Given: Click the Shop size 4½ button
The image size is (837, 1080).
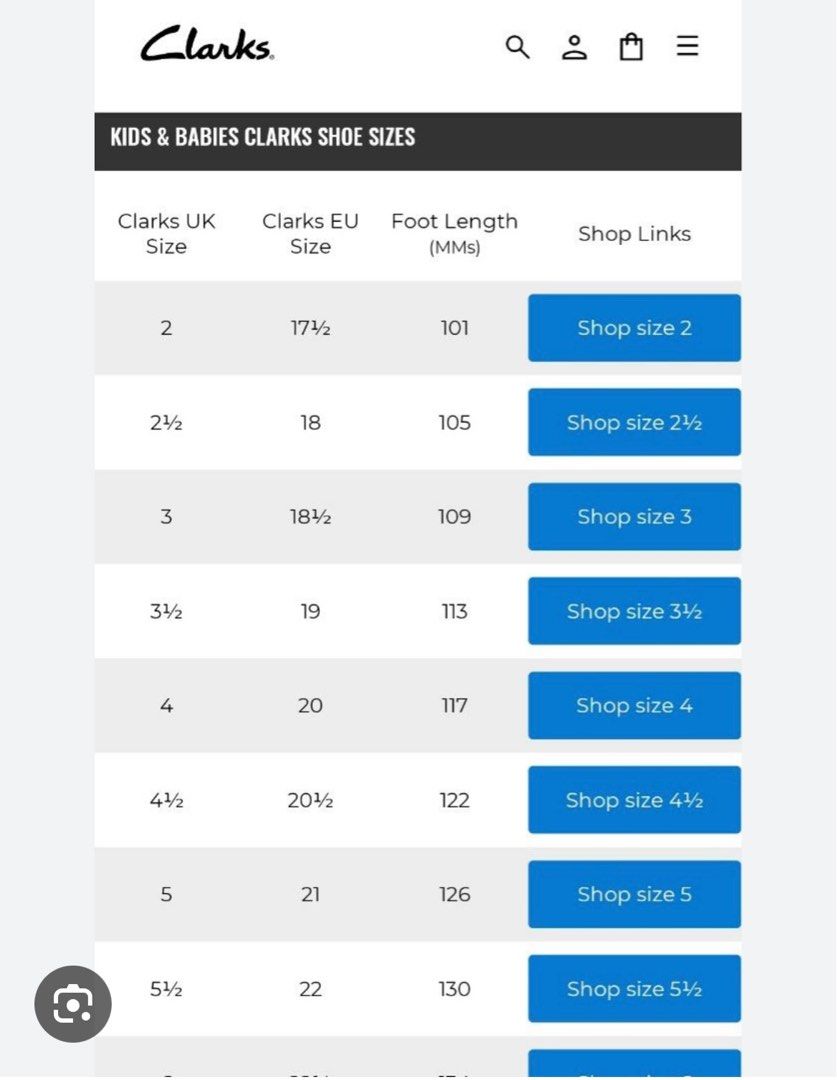Looking at the screenshot, I should (634, 800).
